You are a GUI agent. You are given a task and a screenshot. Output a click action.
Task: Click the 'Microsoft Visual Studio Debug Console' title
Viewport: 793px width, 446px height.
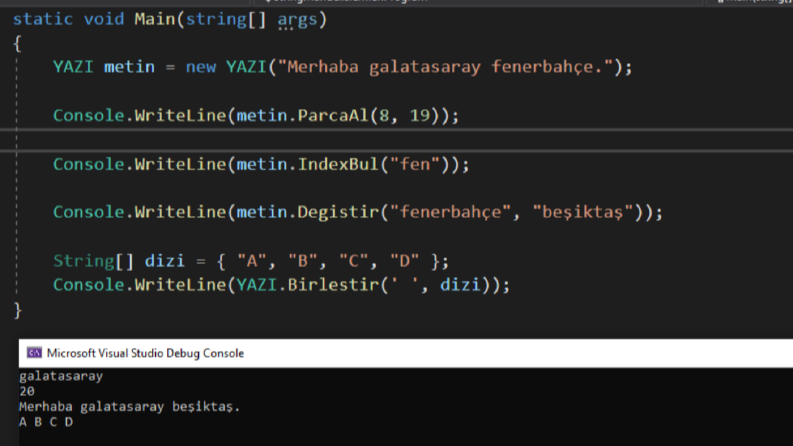click(145, 353)
